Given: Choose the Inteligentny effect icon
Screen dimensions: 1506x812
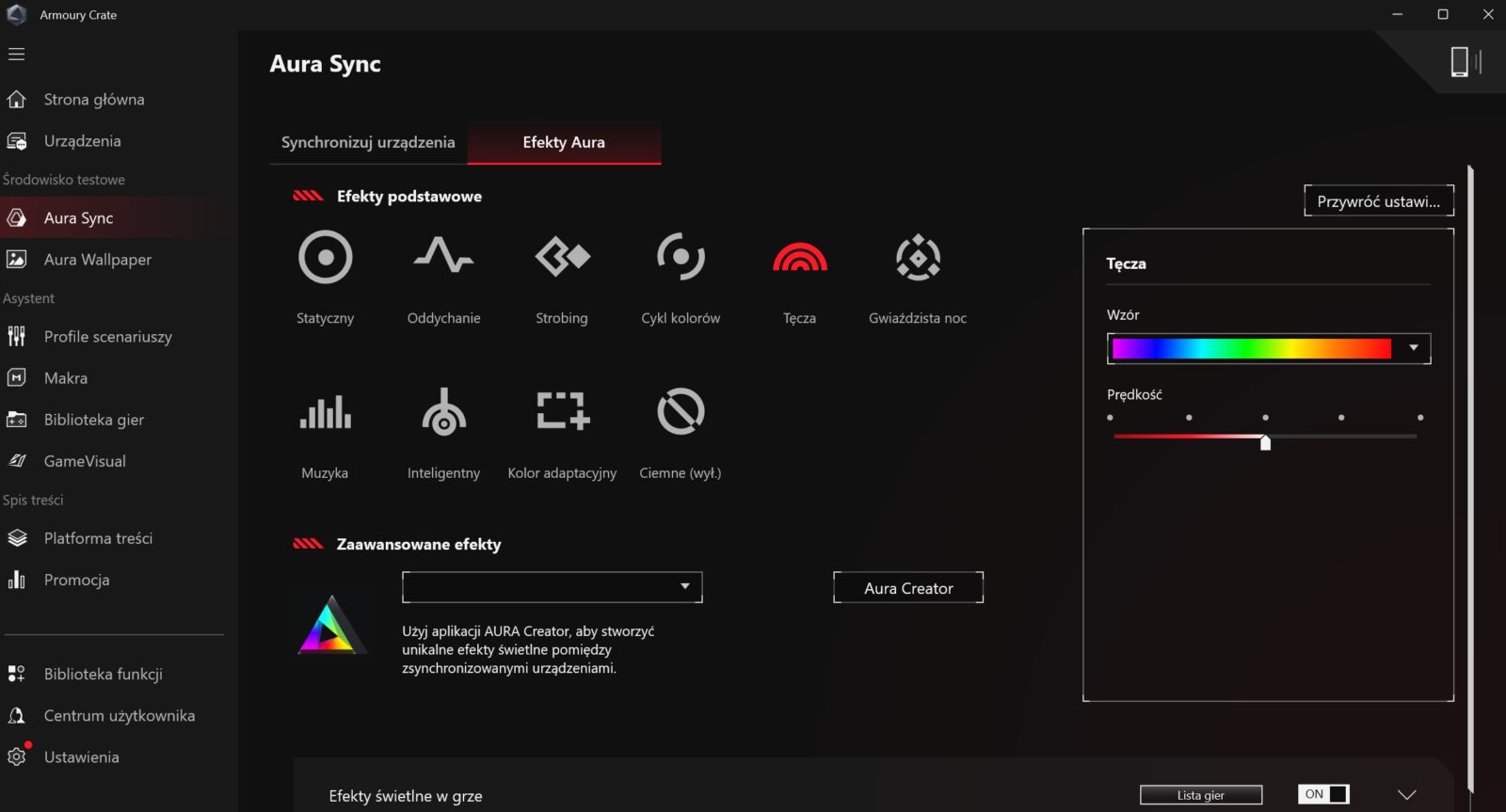Looking at the screenshot, I should (443, 412).
